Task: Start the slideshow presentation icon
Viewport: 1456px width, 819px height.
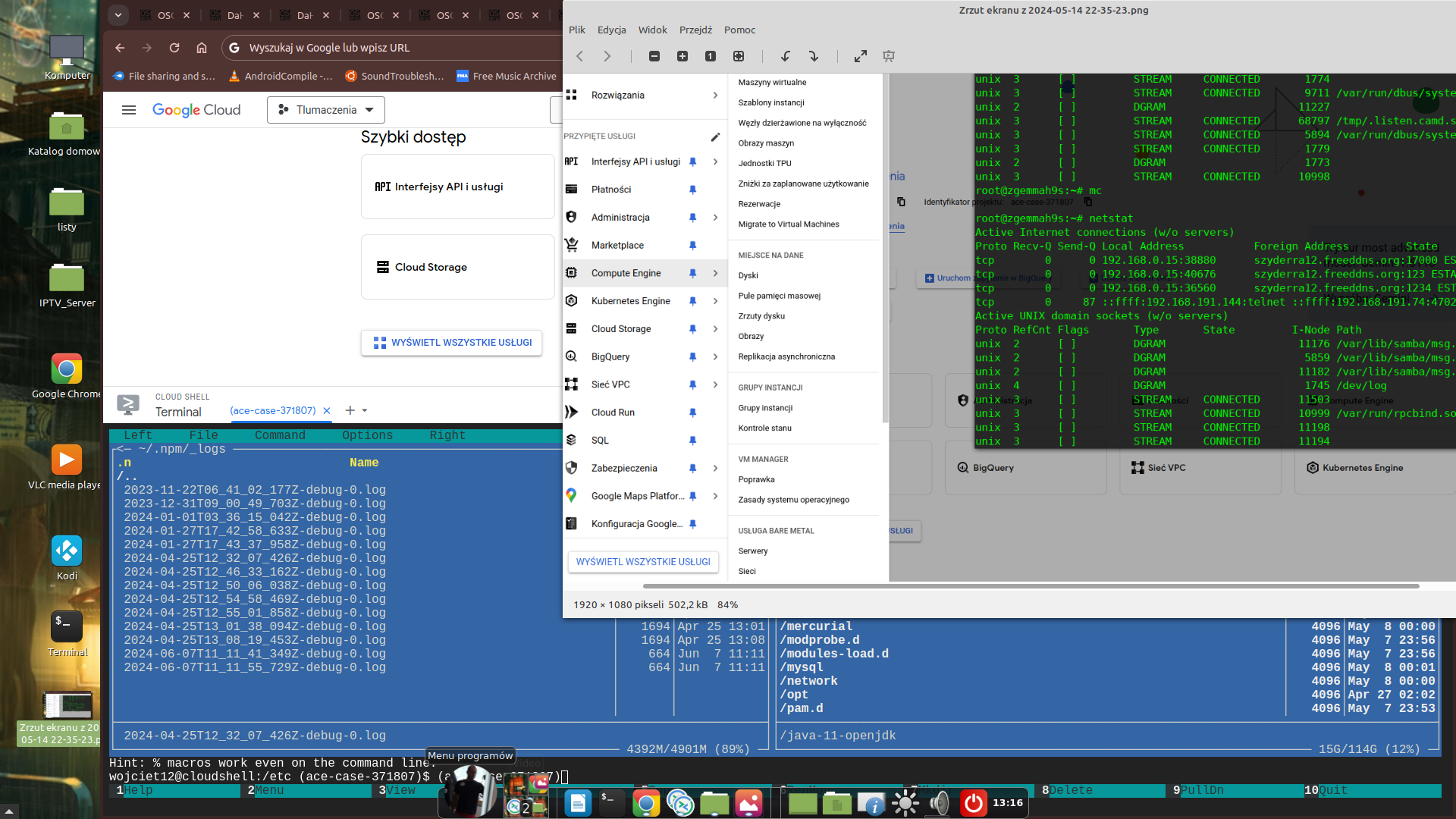Action: coord(889,56)
